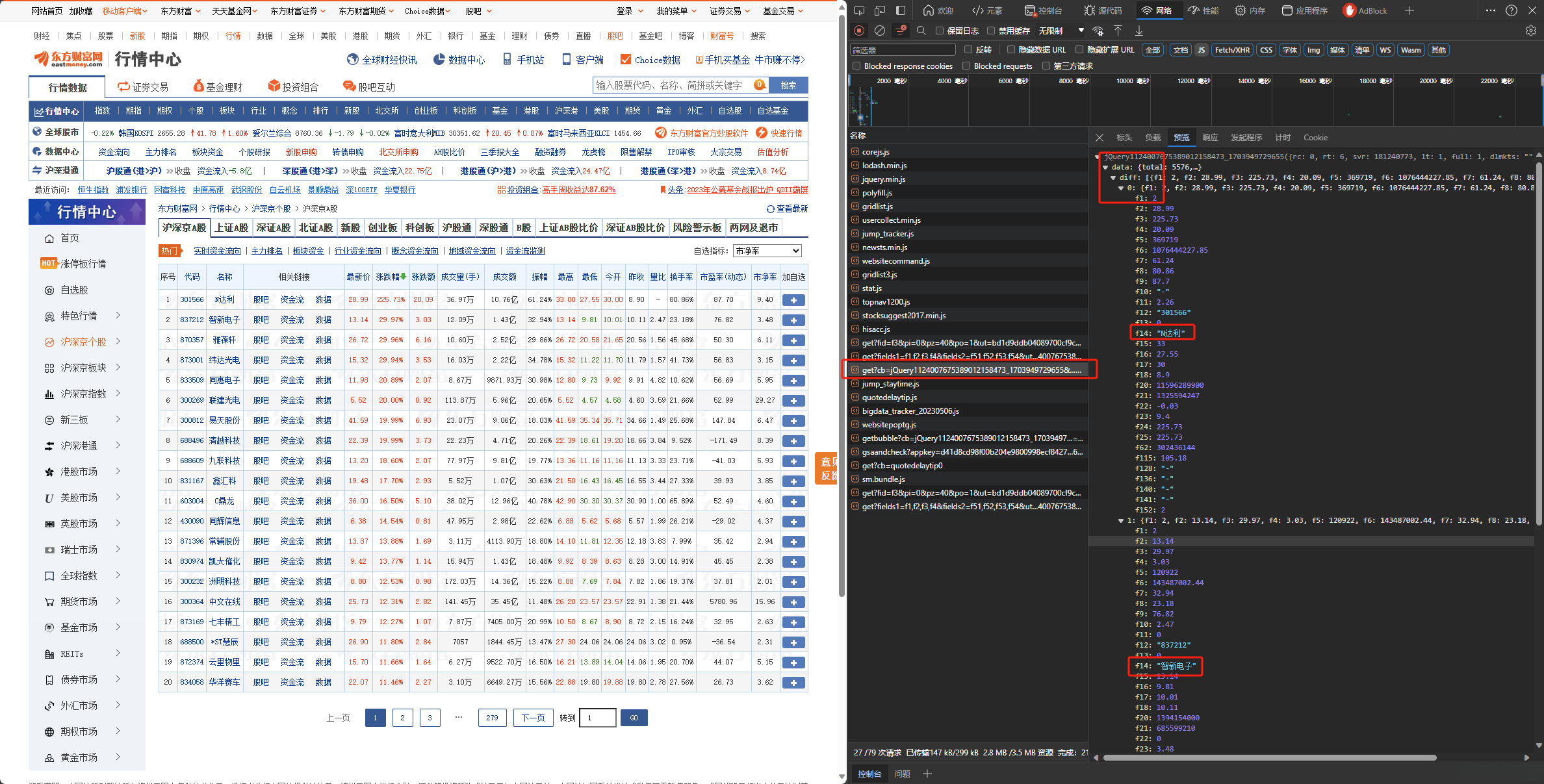
Task: Click the export HAR download arrow icon
Action: click(x=1139, y=31)
